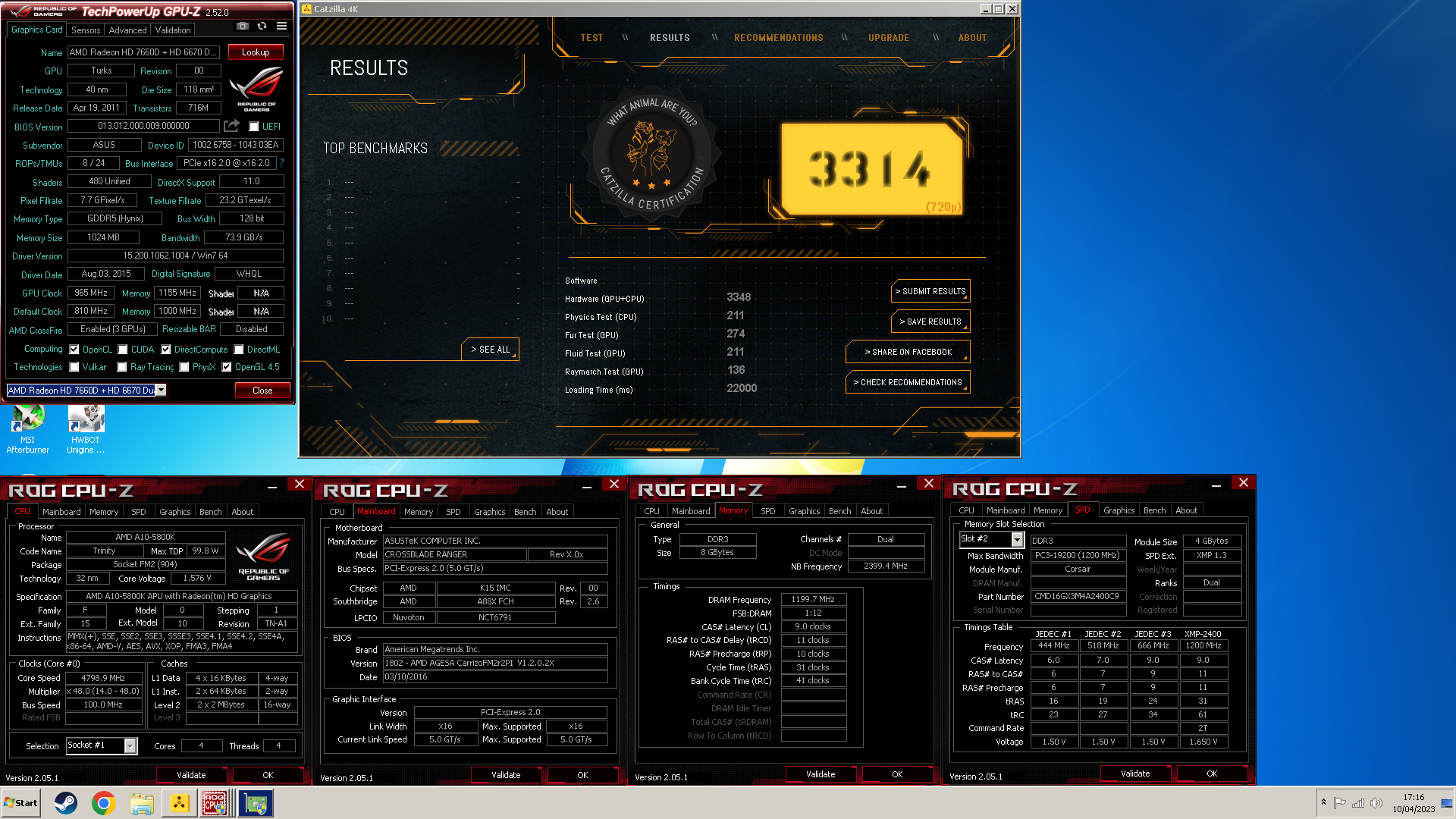Image resolution: width=1456 pixels, height=819 pixels.
Task: Click the volume speaker tray icon
Action: pyautogui.click(x=1376, y=803)
